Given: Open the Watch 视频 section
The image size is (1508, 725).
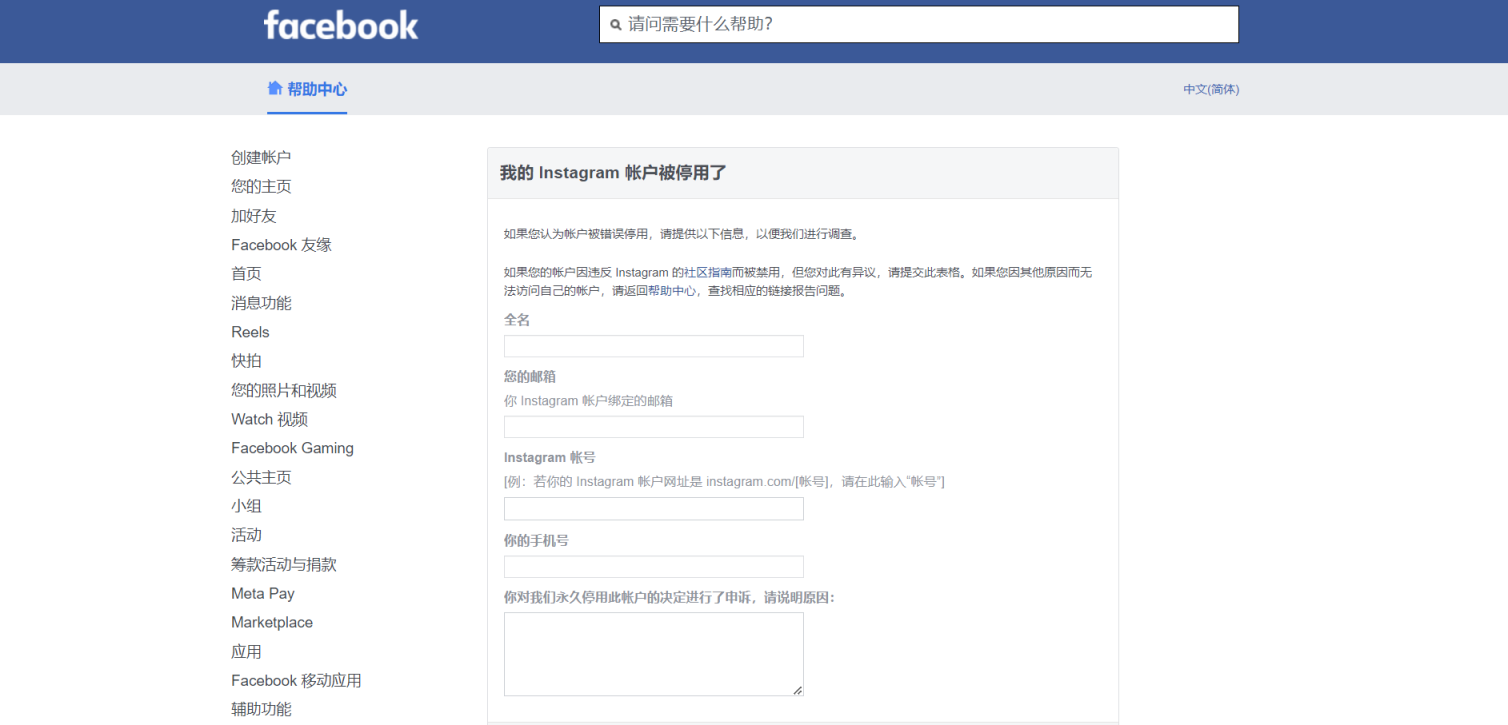Looking at the screenshot, I should click(x=266, y=419).
